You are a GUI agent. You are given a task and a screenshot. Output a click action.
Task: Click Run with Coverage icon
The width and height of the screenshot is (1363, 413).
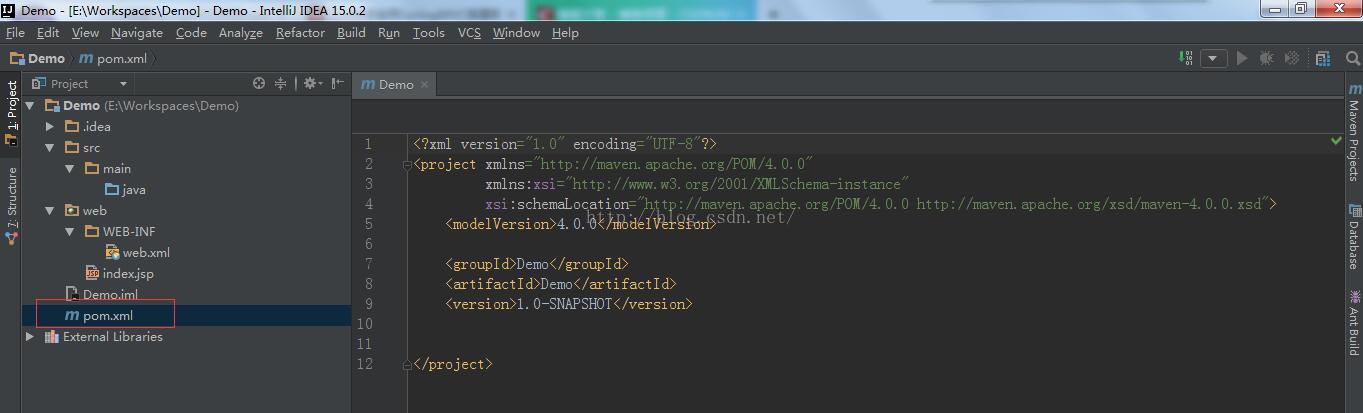1291,58
